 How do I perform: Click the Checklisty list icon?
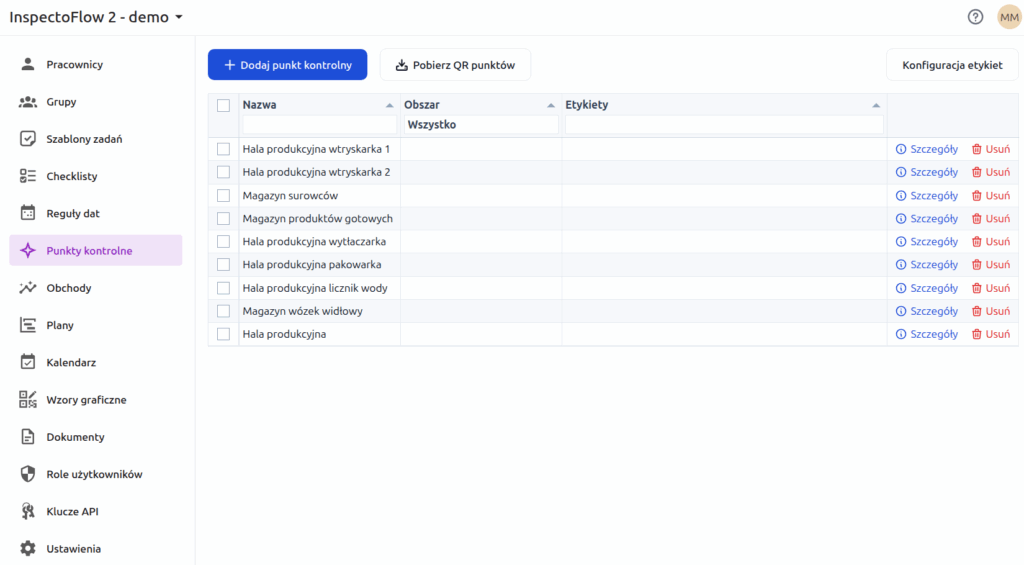28,176
